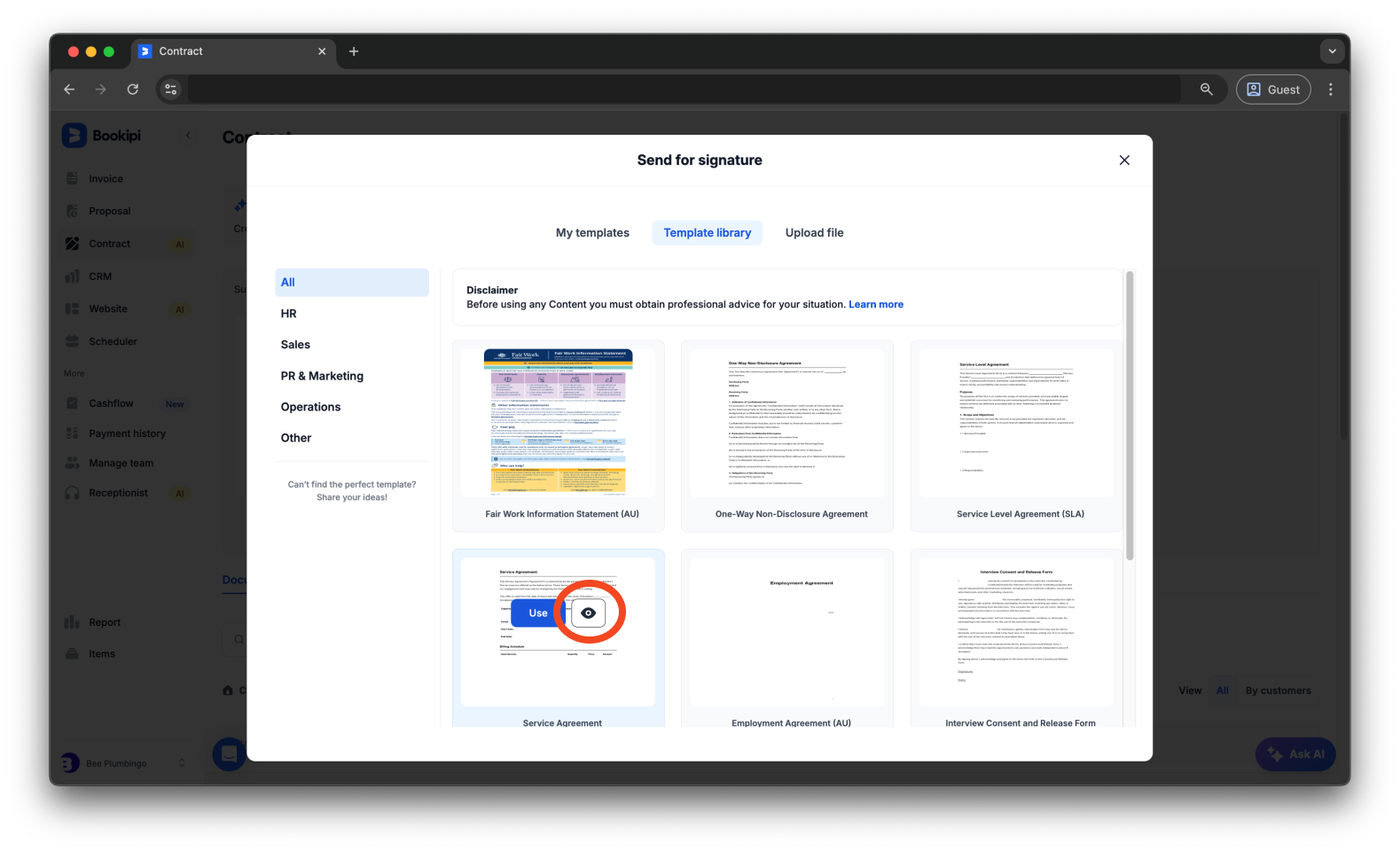The height and width of the screenshot is (851, 1400).
Task: Open the Guest profile button
Action: point(1273,90)
